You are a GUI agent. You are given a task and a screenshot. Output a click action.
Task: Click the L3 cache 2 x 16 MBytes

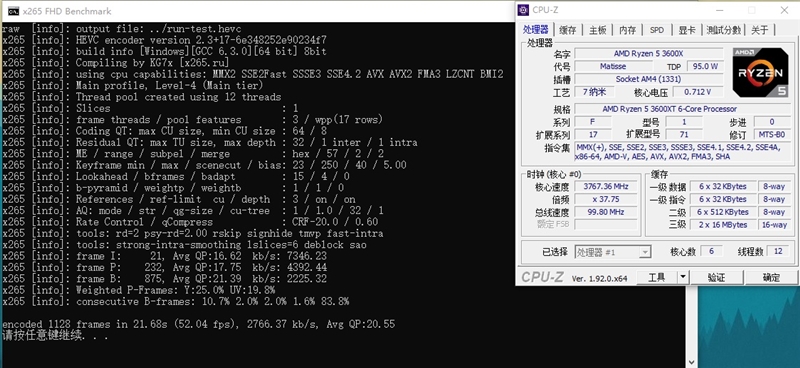pyautogui.click(x=723, y=225)
